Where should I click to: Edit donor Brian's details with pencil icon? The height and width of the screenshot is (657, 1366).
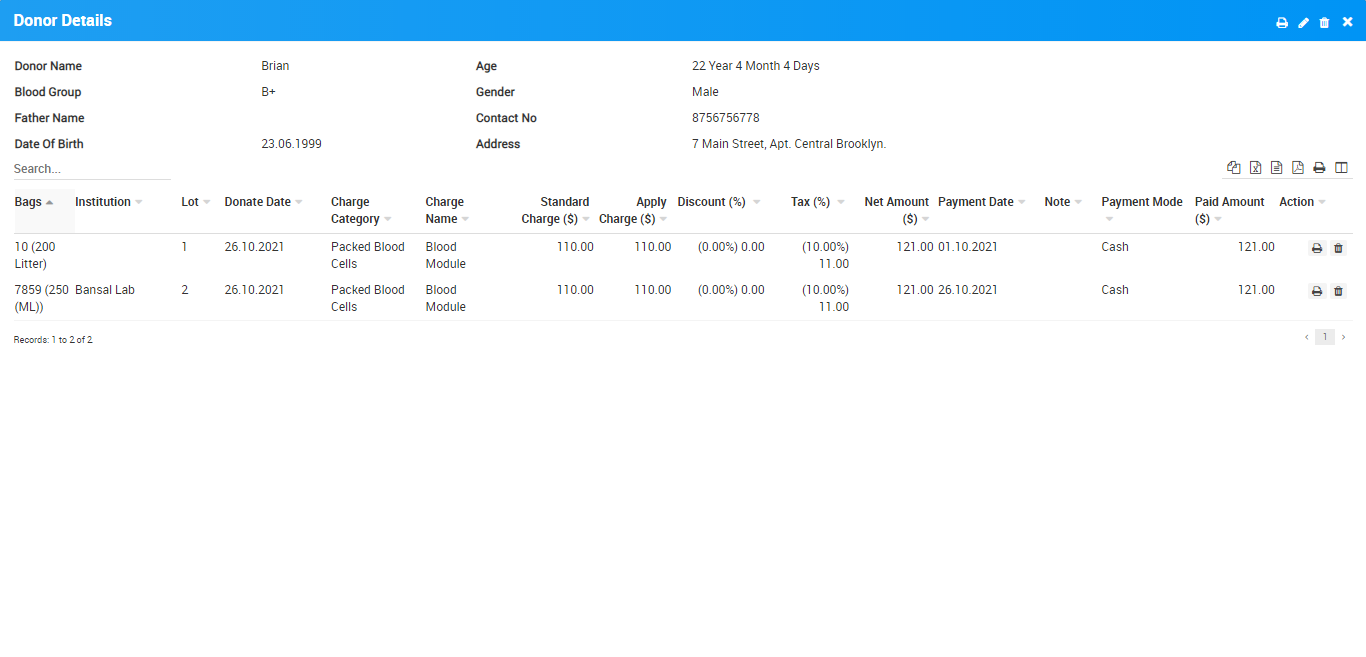[1303, 22]
